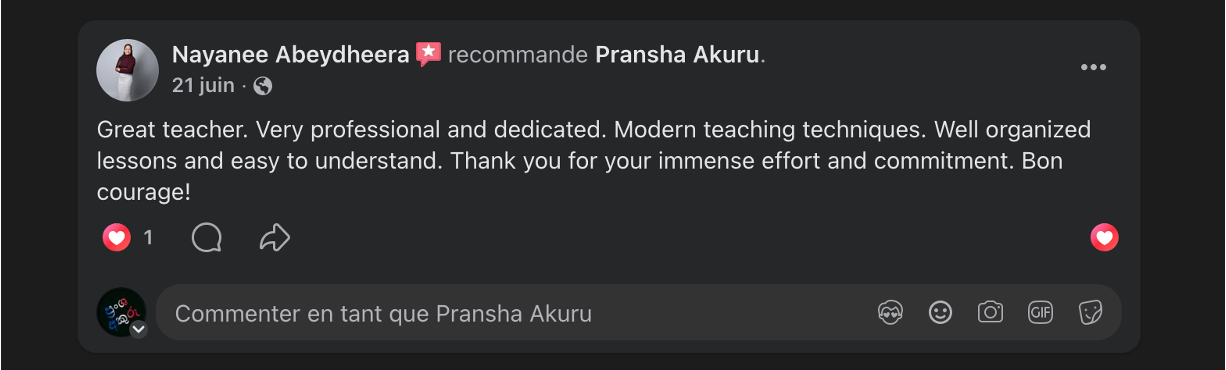Open the three-dot post options menu

1093,67
